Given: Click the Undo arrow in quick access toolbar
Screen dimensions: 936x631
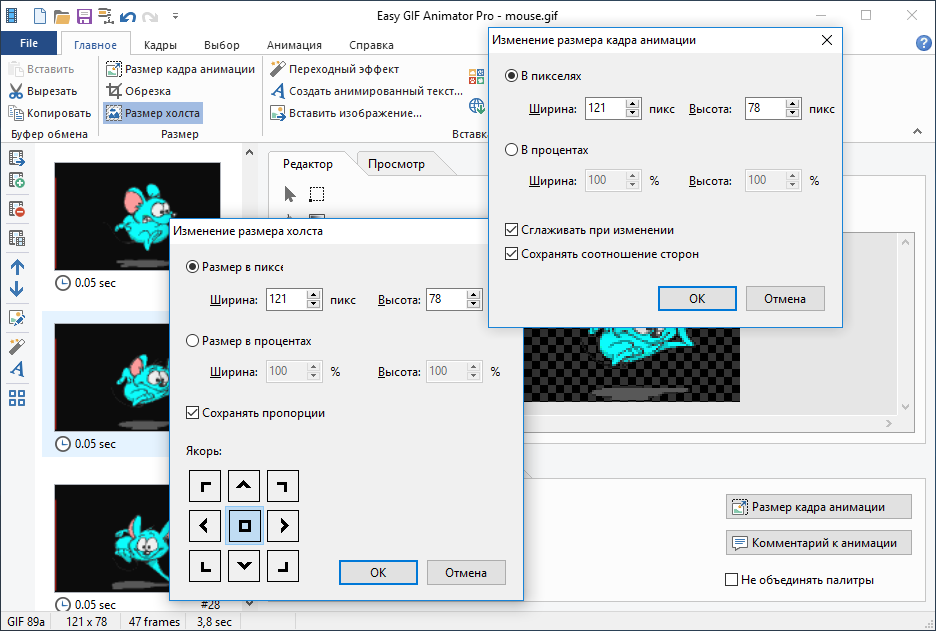Looking at the screenshot, I should click(128, 16).
